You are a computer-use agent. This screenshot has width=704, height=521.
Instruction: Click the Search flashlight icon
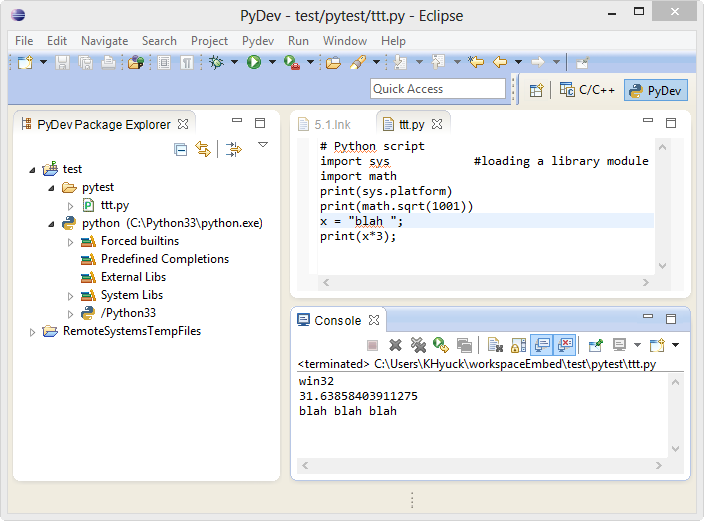pos(358,62)
